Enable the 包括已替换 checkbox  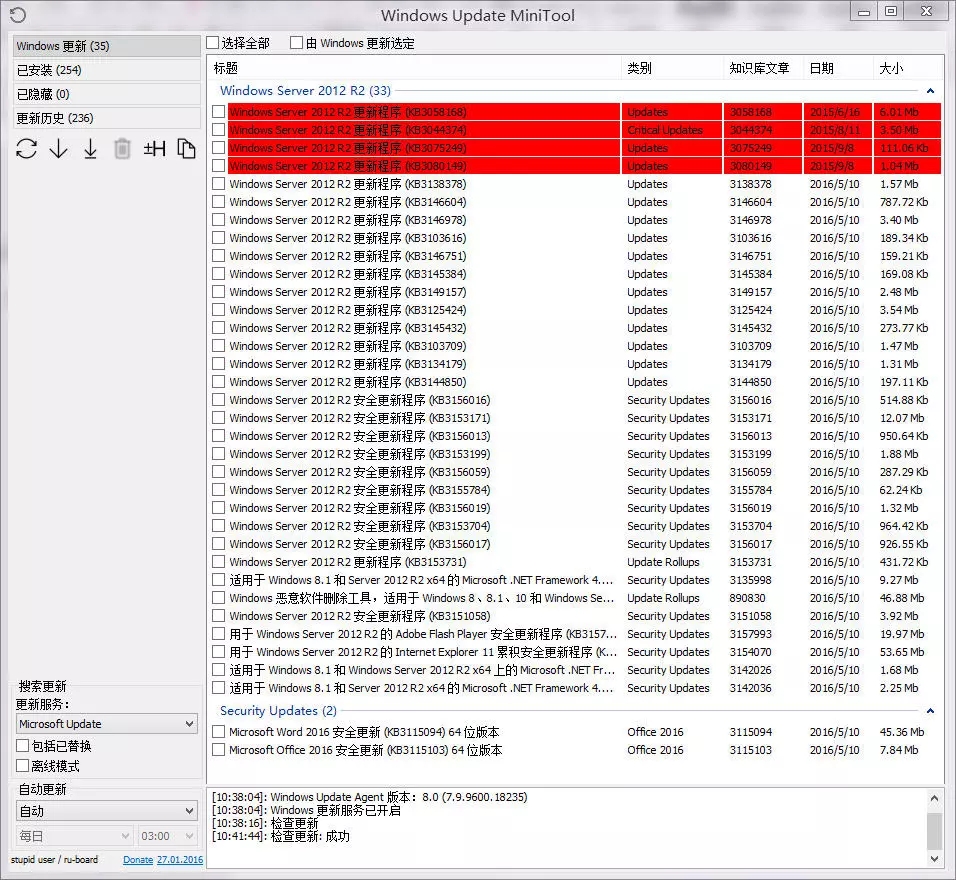(x=23, y=746)
